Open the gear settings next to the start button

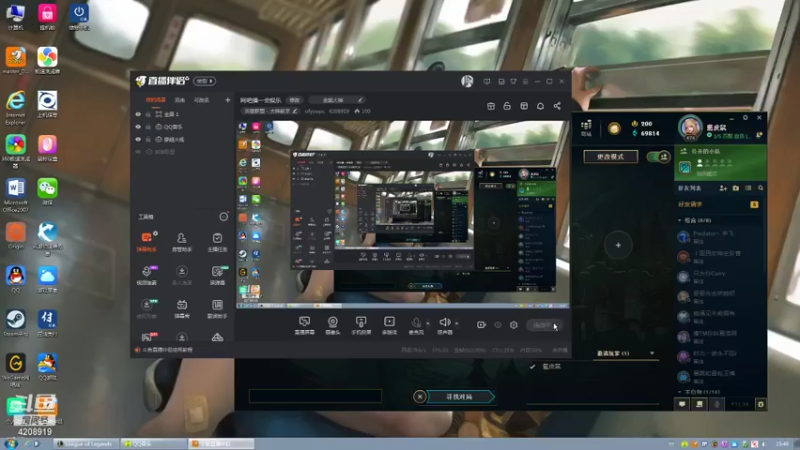514,325
